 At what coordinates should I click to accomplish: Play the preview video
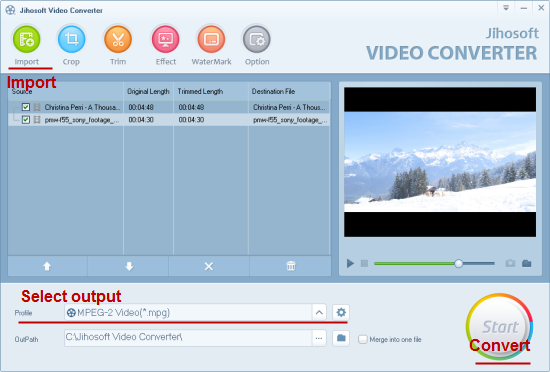pyautogui.click(x=350, y=263)
